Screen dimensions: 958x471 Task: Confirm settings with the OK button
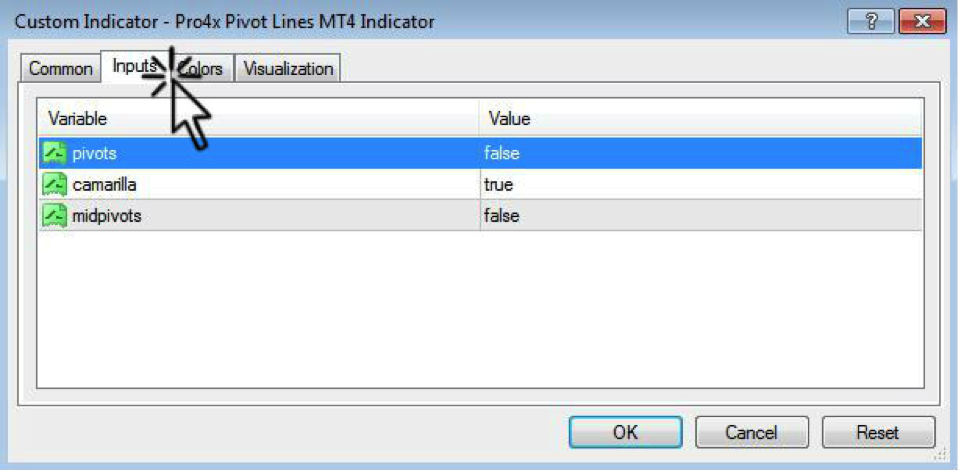click(x=625, y=433)
